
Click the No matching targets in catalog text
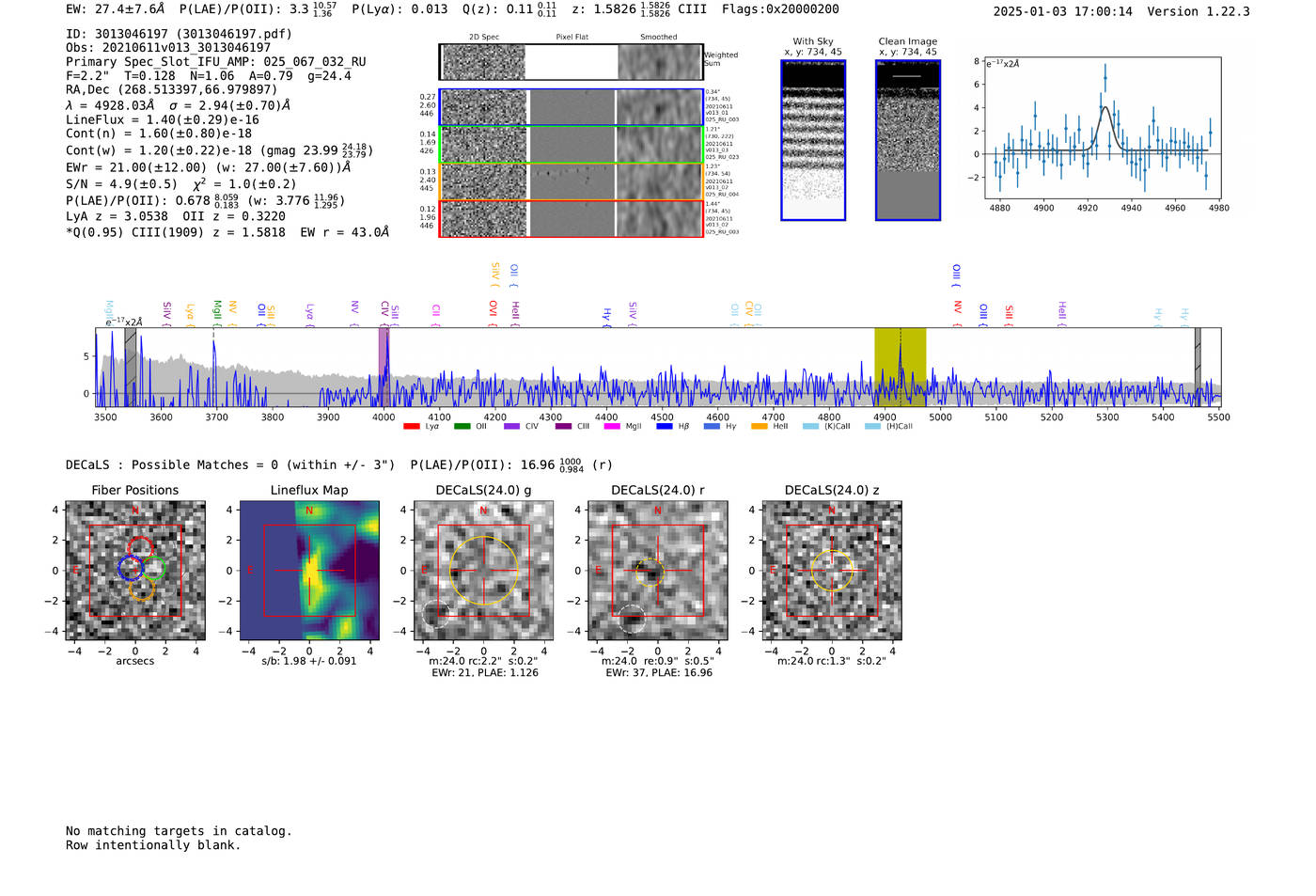179,831
